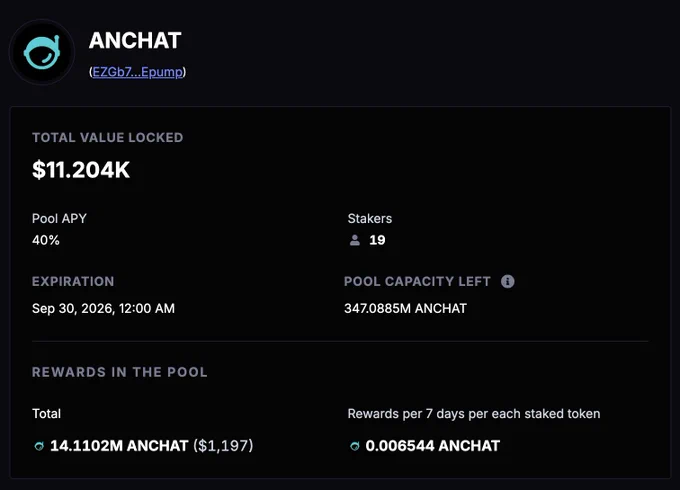The image size is (680, 490).
Task: Click the Pool APY label
Action: 59,219
